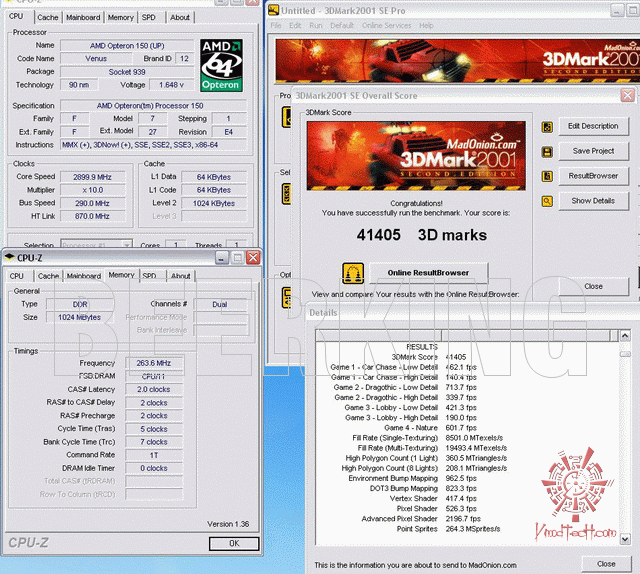This screenshot has height=574, width=640.
Task: Switch to Mainboard tab in upper CPU-Z
Action: coord(83,18)
